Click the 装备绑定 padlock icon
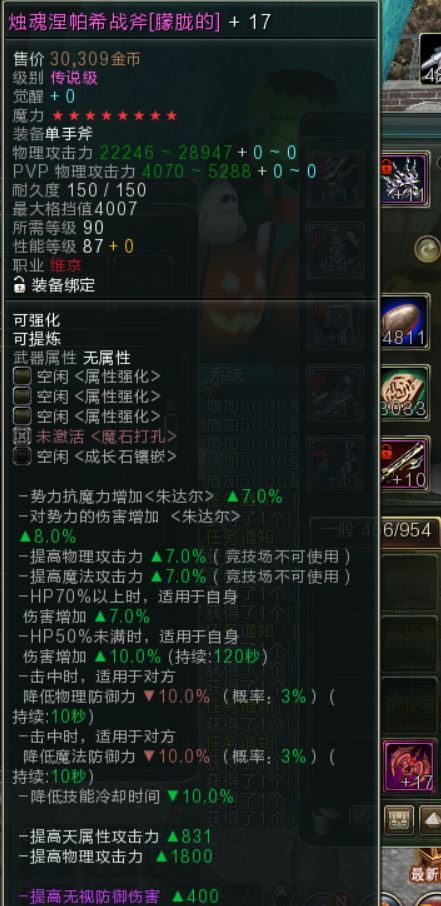The height and width of the screenshot is (906, 441). pyautogui.click(x=20, y=285)
